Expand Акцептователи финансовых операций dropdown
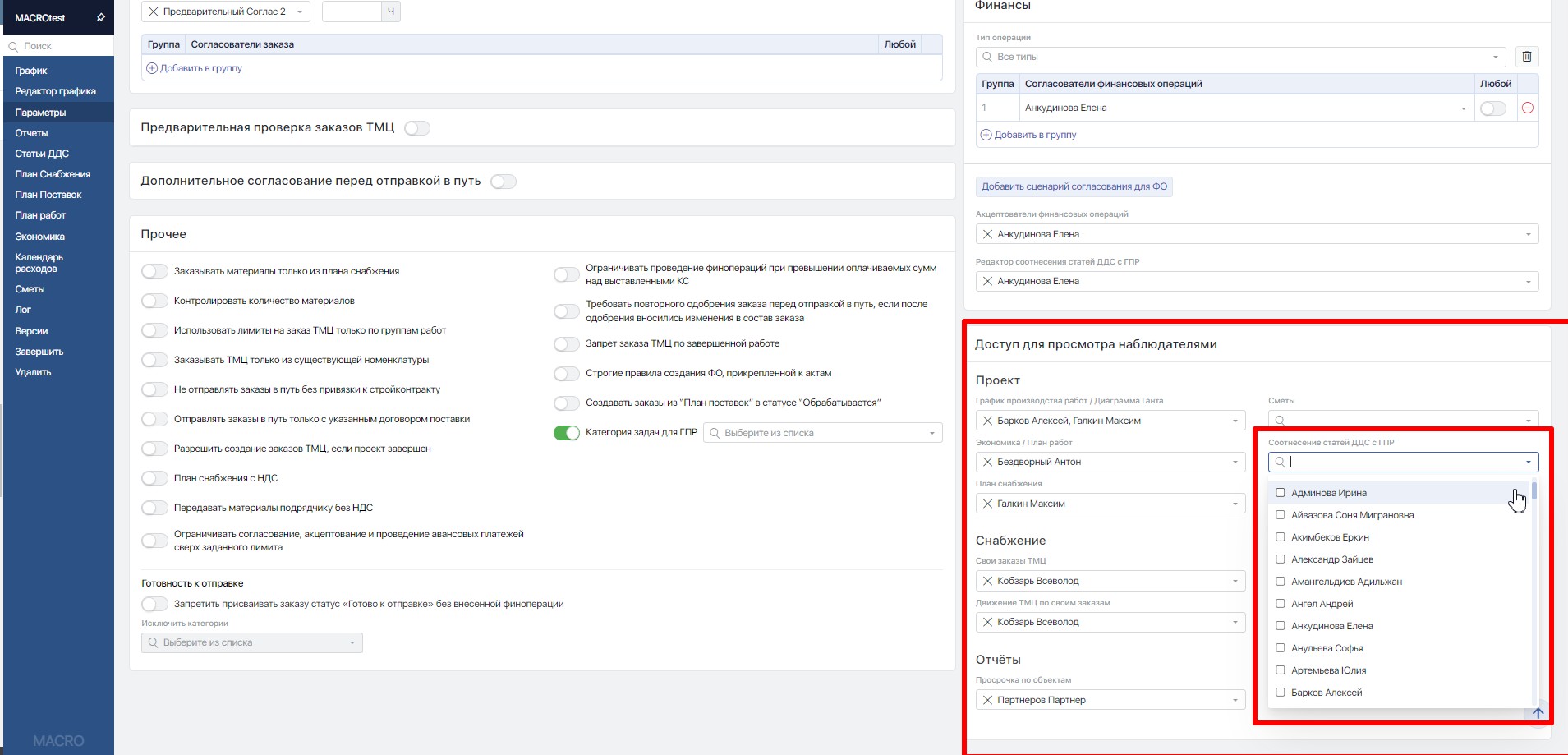 1528,234
